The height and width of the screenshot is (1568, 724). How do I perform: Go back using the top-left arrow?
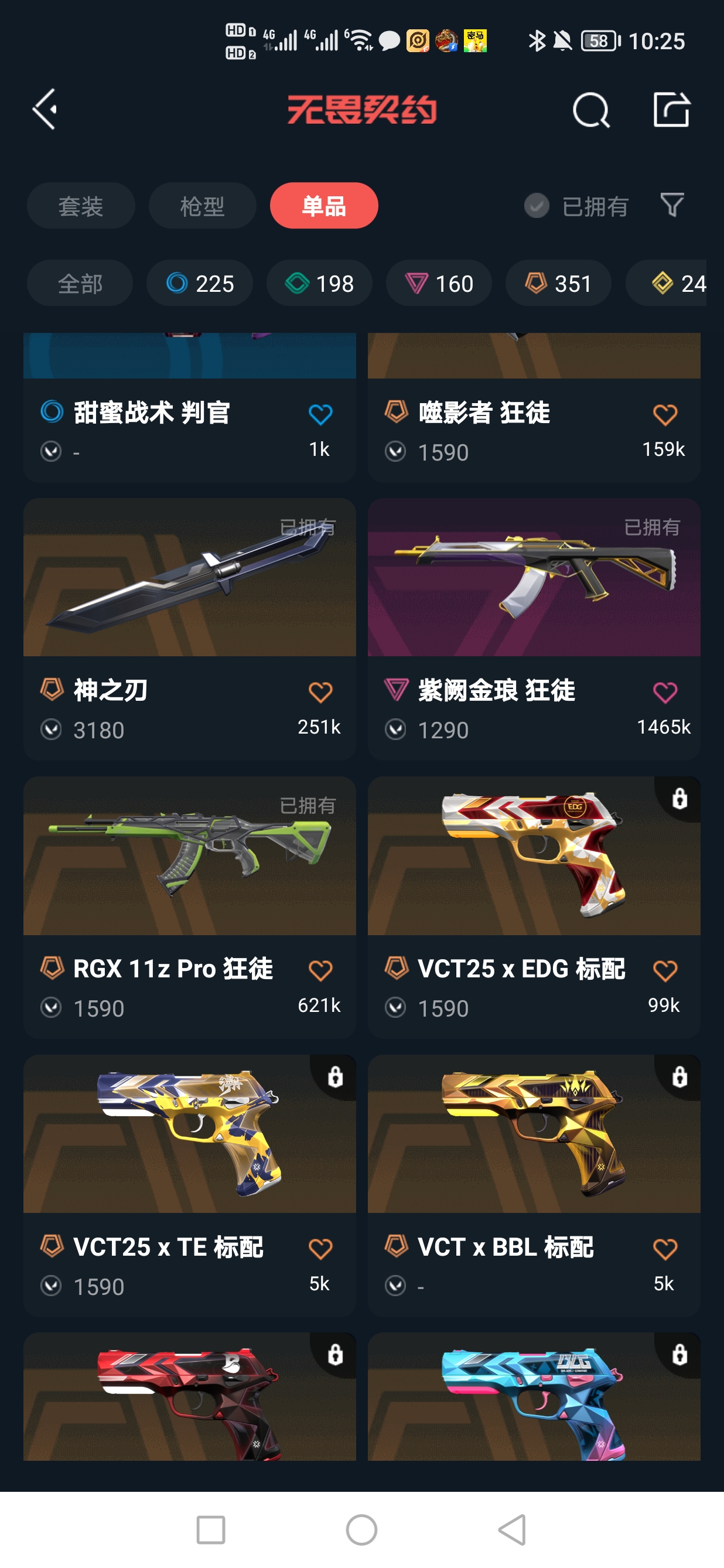pos(45,110)
